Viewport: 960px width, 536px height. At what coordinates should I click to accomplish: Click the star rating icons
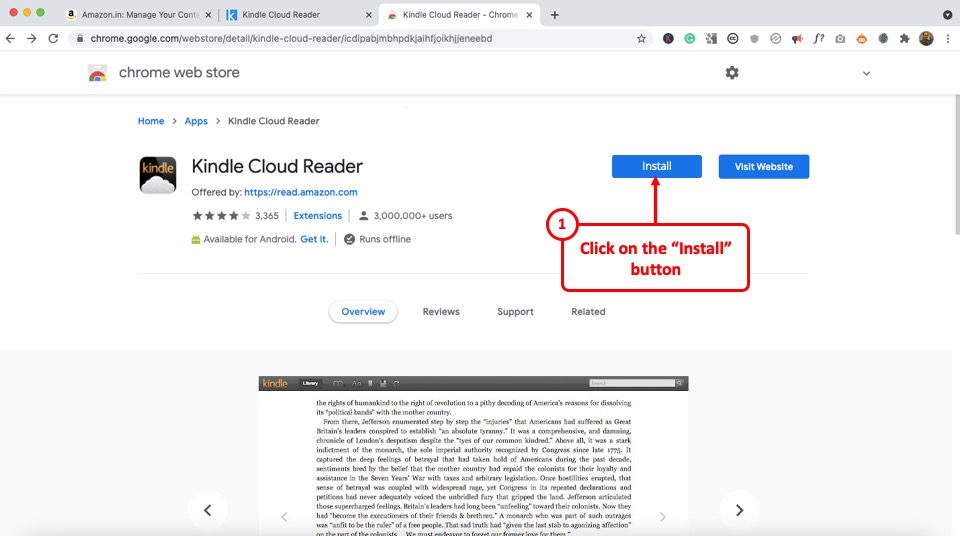[x=221, y=216]
